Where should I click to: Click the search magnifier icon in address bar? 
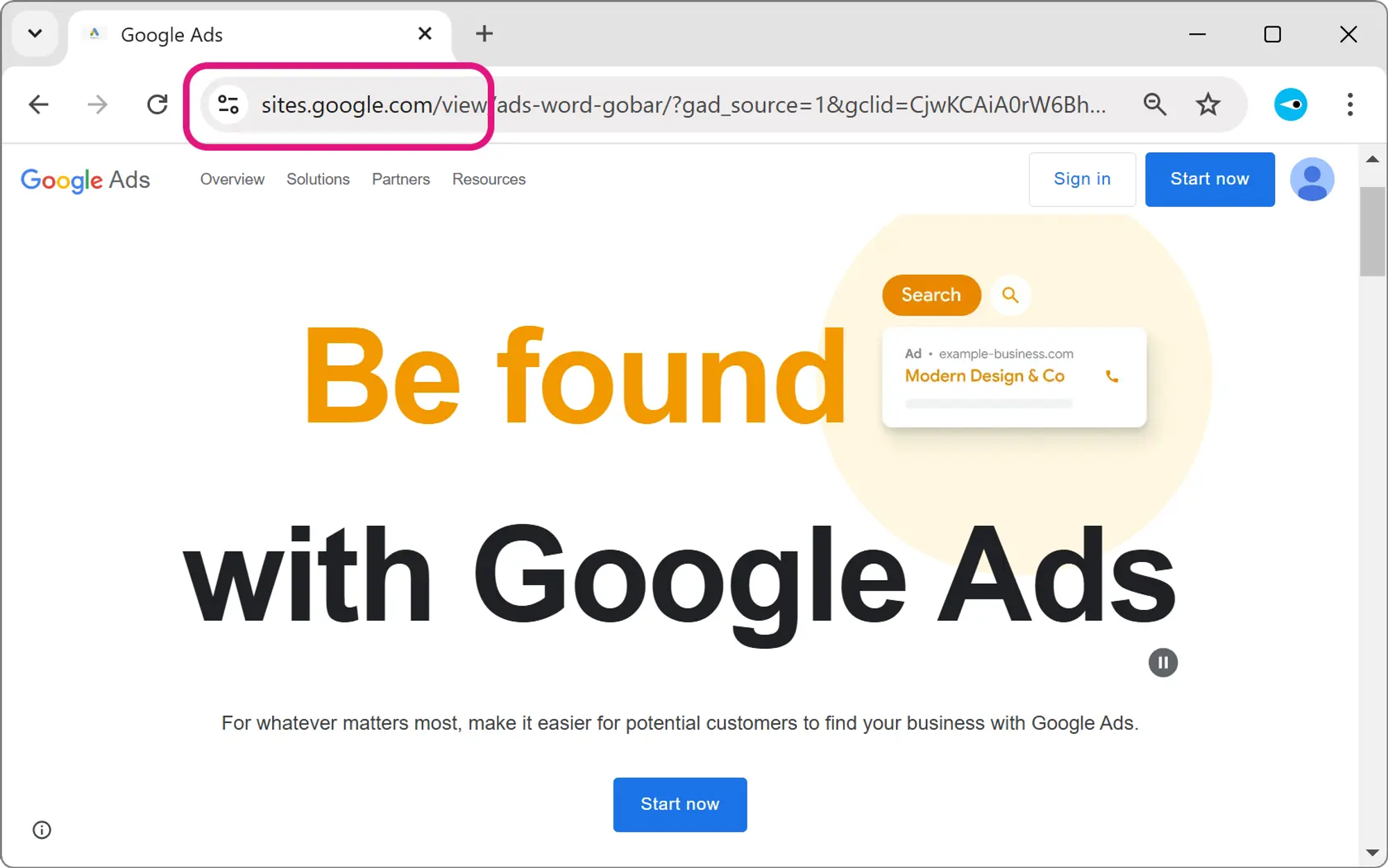(1155, 104)
